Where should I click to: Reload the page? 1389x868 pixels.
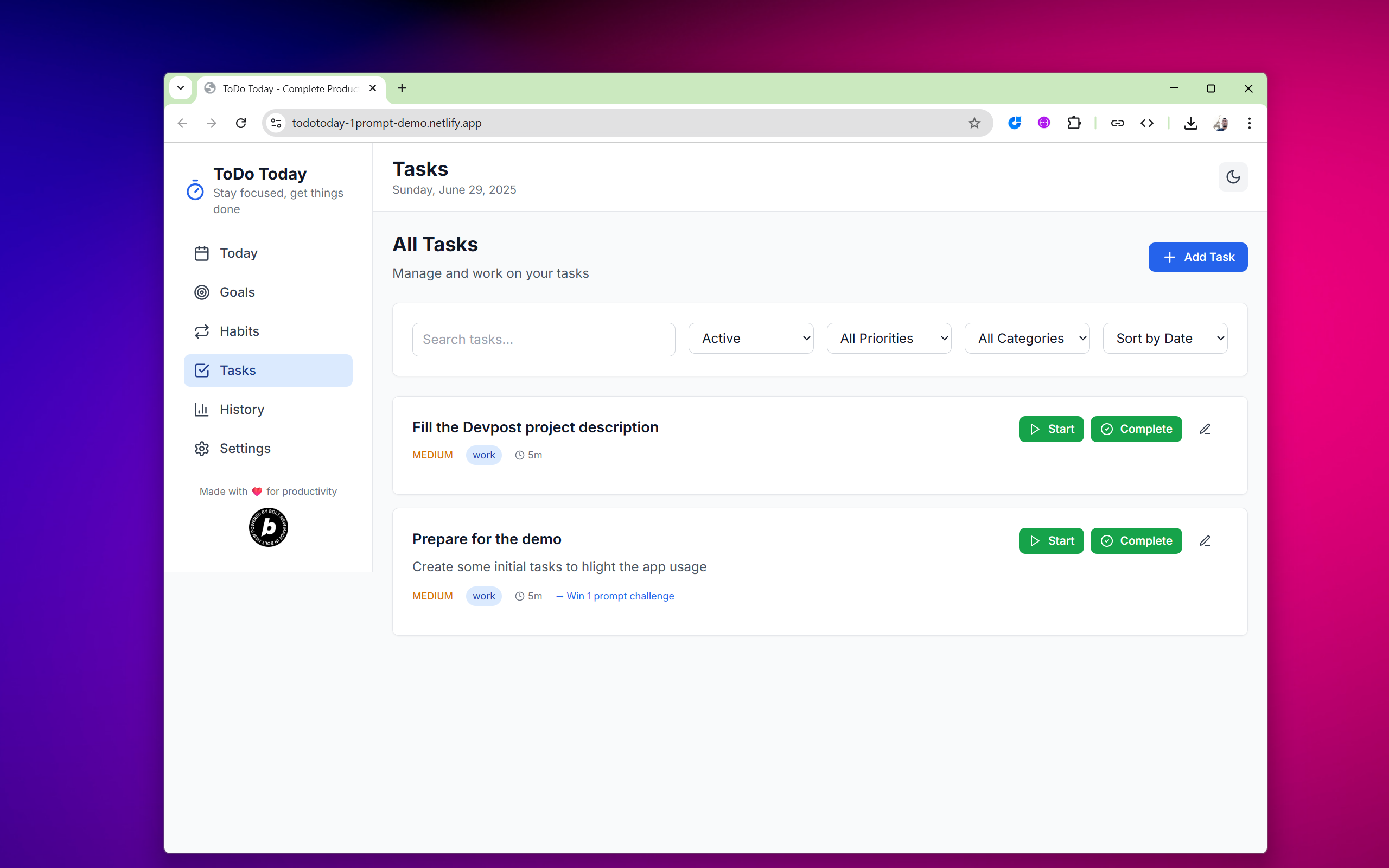click(241, 123)
